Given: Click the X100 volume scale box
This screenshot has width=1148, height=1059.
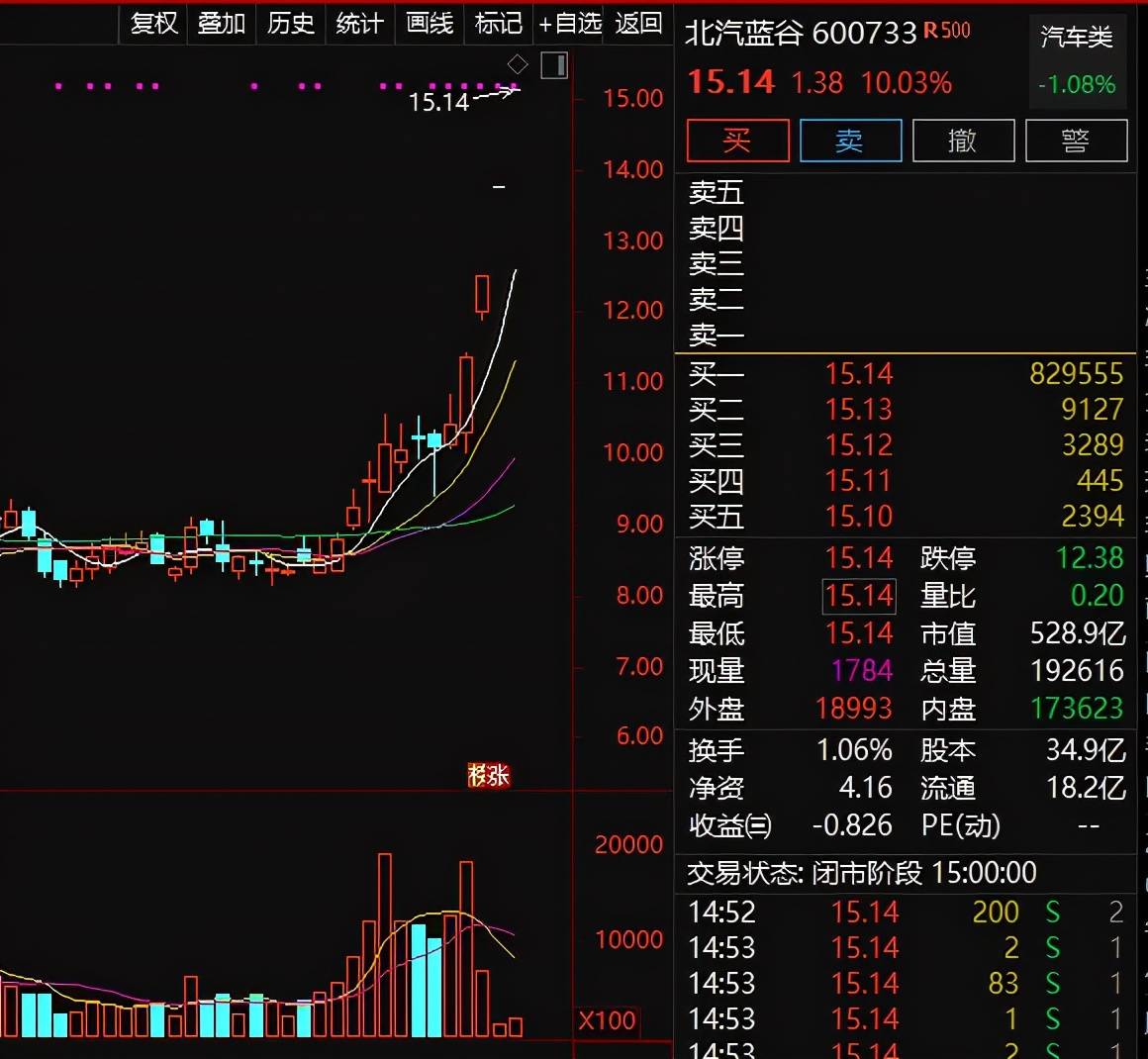Looking at the screenshot, I should pyautogui.click(x=607, y=1020).
